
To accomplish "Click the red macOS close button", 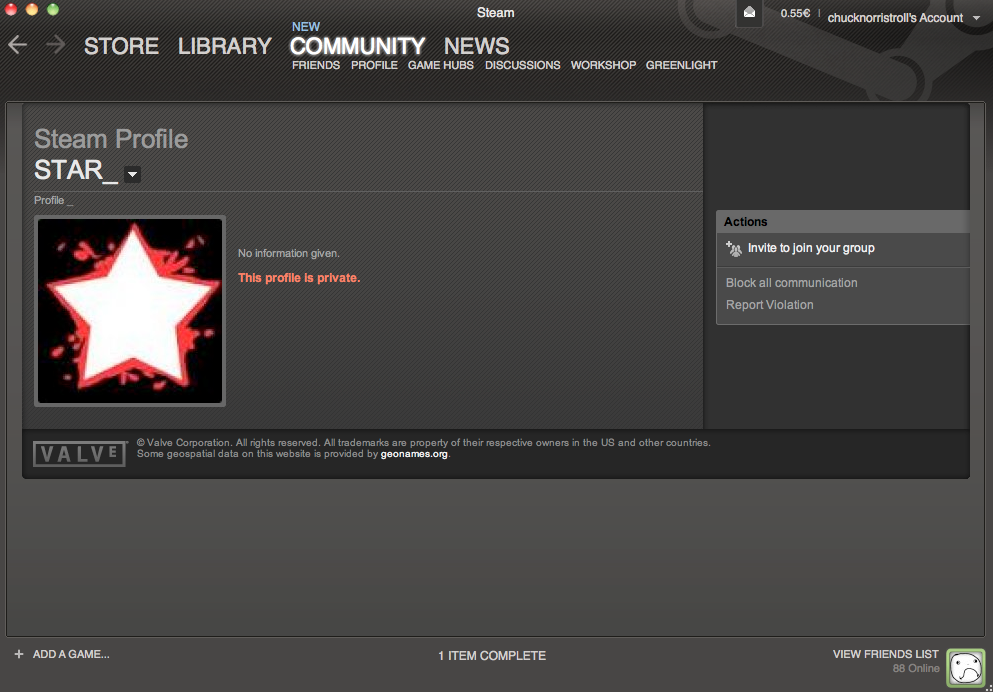I will pyautogui.click(x=11, y=9).
